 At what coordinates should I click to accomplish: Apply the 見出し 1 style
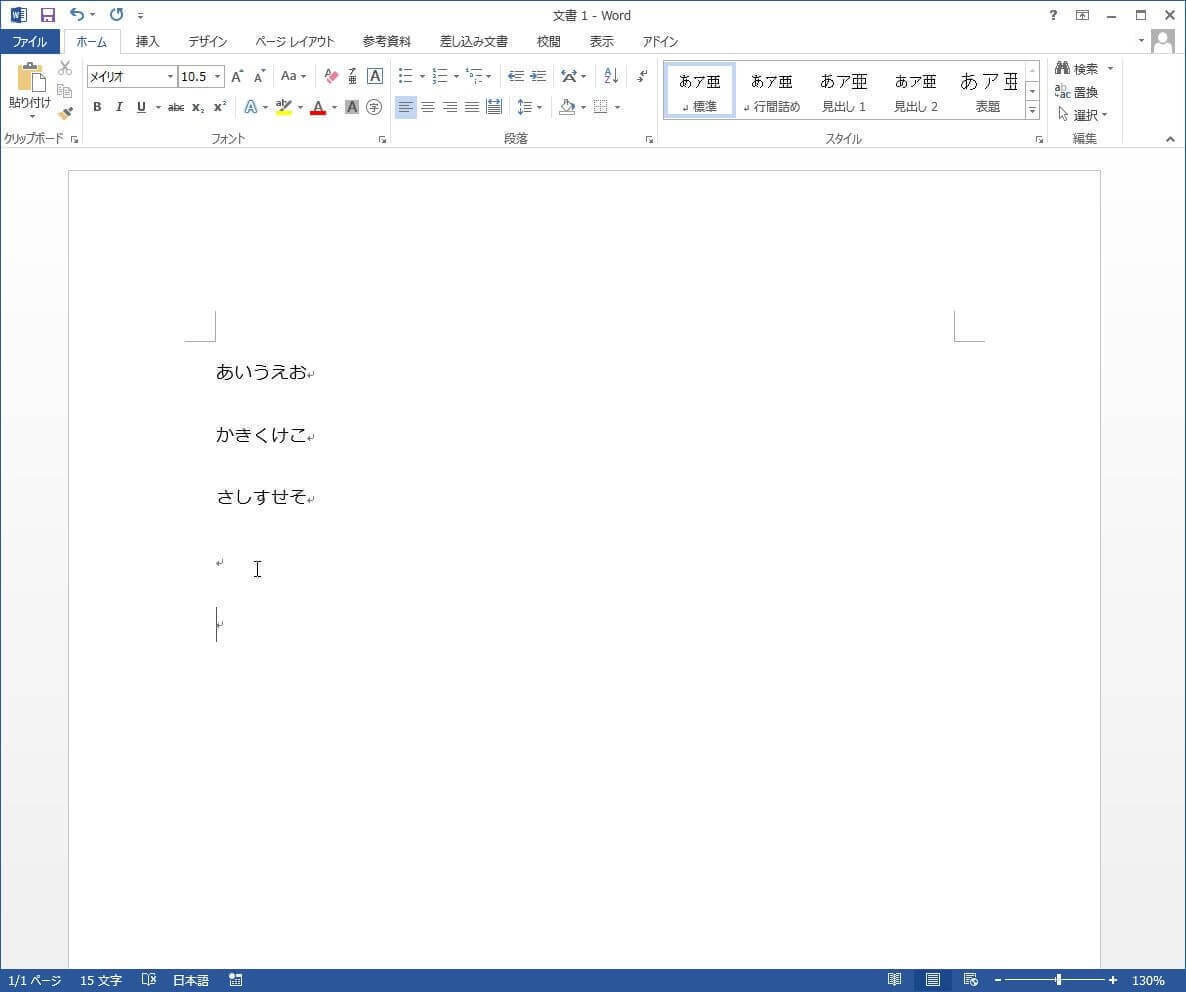click(x=844, y=90)
